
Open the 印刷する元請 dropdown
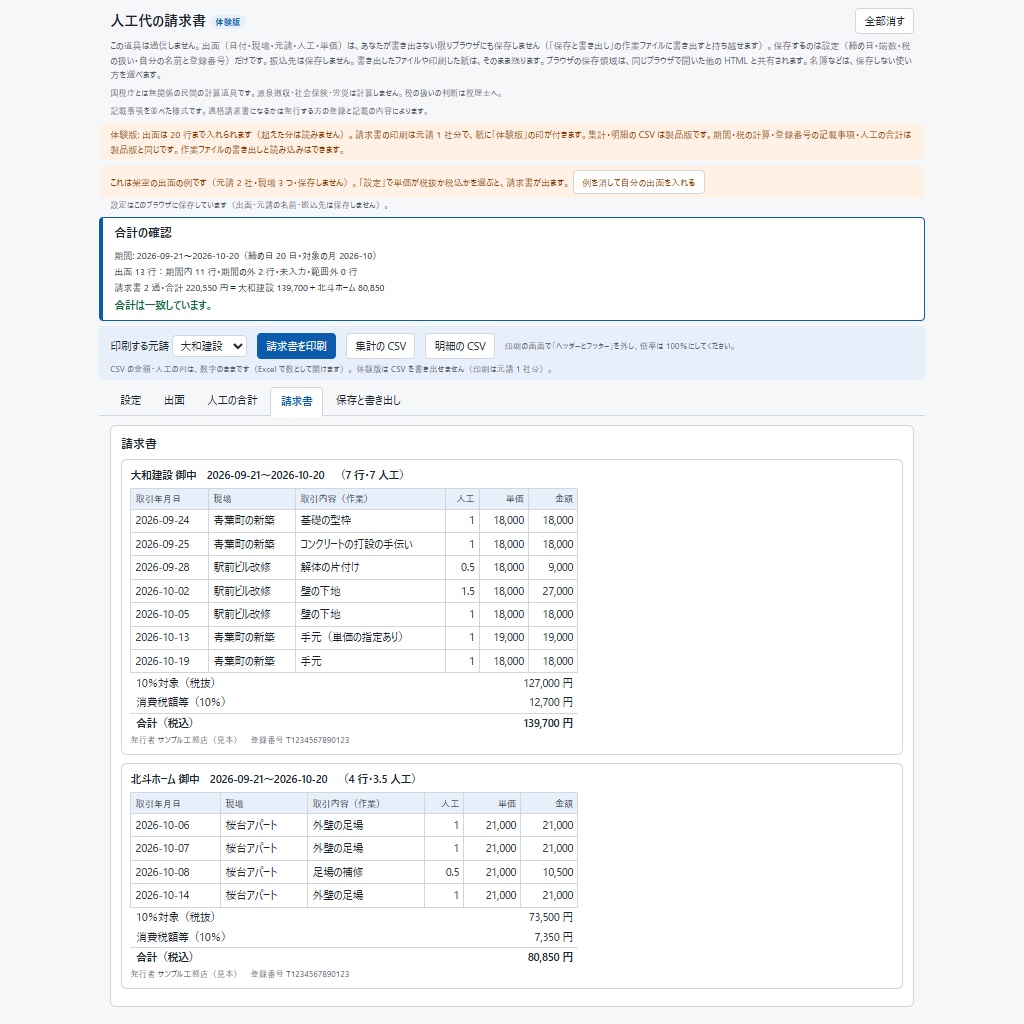[210, 346]
